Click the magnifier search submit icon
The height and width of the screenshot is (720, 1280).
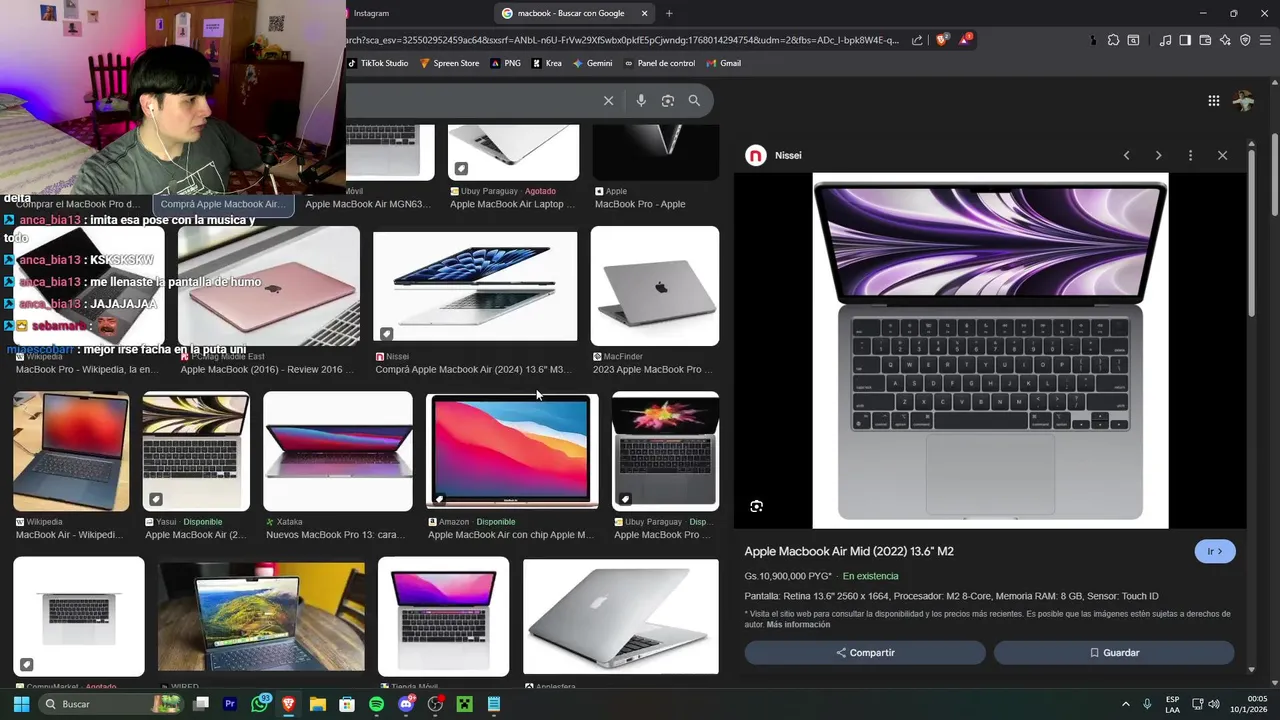[694, 100]
